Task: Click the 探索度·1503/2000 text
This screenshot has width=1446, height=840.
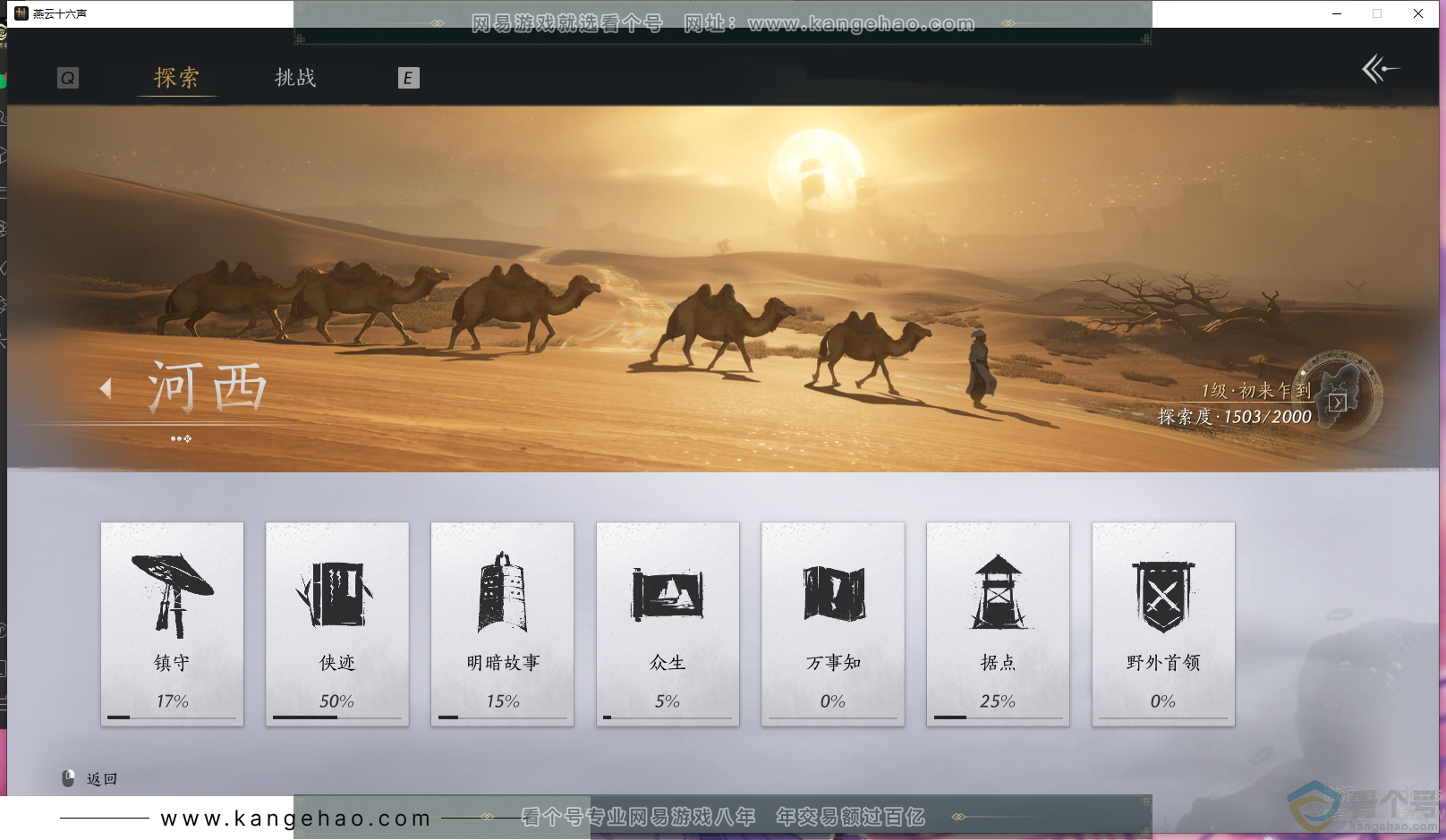Action: (x=1235, y=417)
